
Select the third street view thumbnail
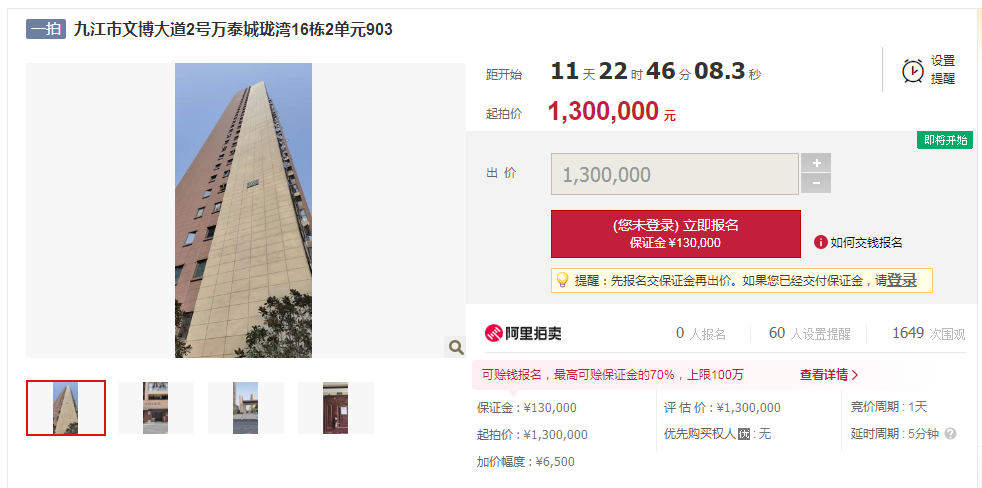point(246,408)
